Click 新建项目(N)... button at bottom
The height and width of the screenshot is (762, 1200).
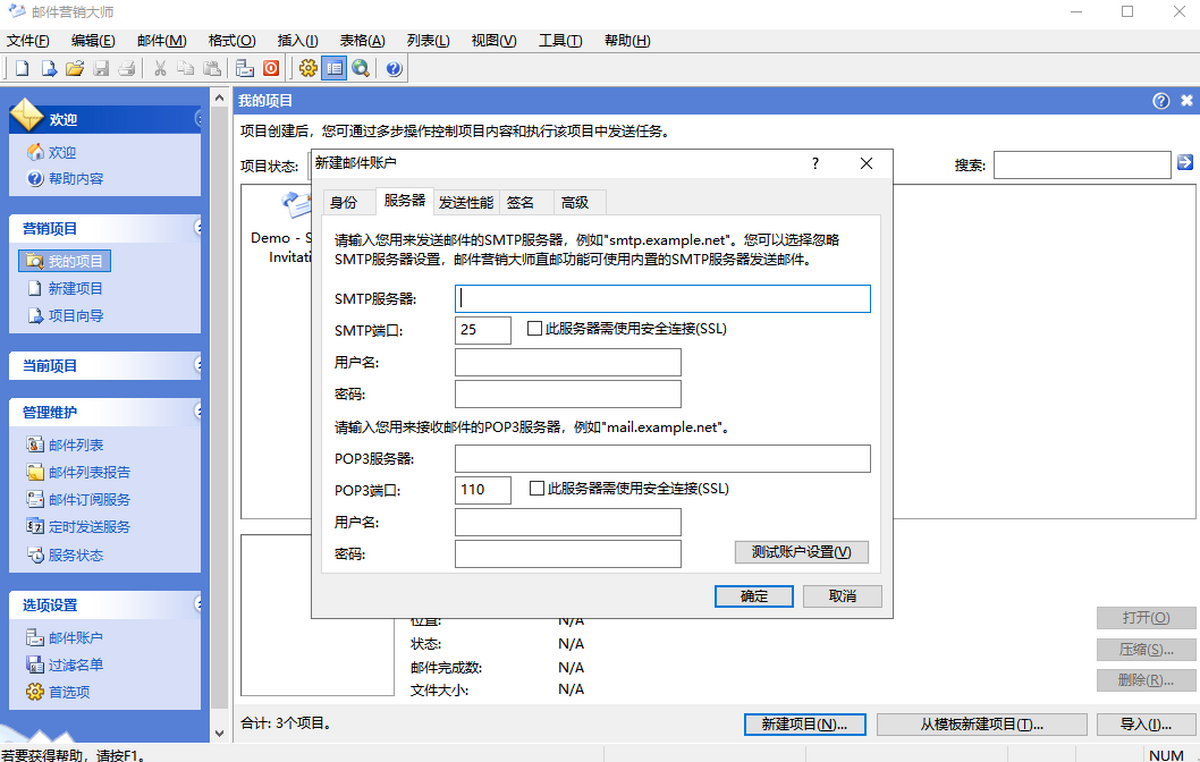[x=805, y=724]
